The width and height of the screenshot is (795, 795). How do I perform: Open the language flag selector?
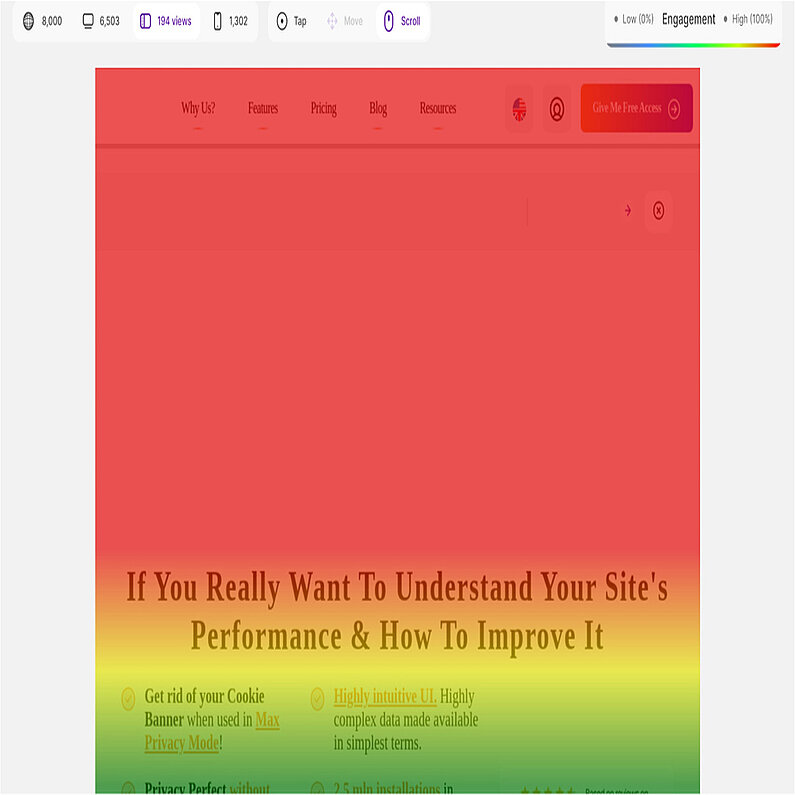point(519,109)
